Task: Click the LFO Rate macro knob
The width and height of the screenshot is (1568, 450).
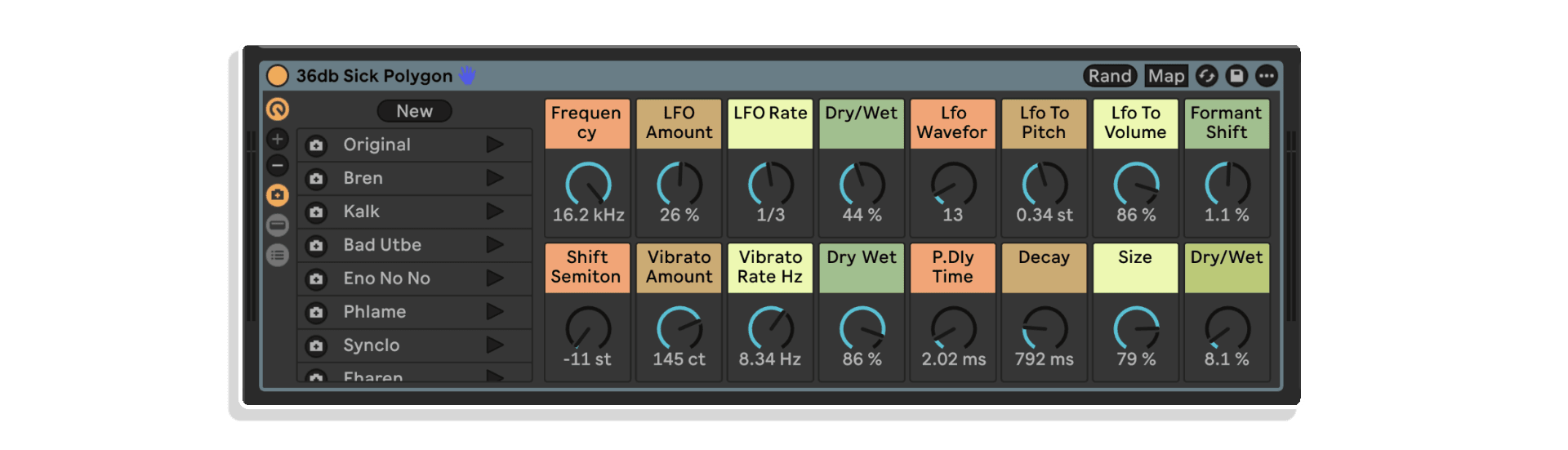Action: [770, 184]
